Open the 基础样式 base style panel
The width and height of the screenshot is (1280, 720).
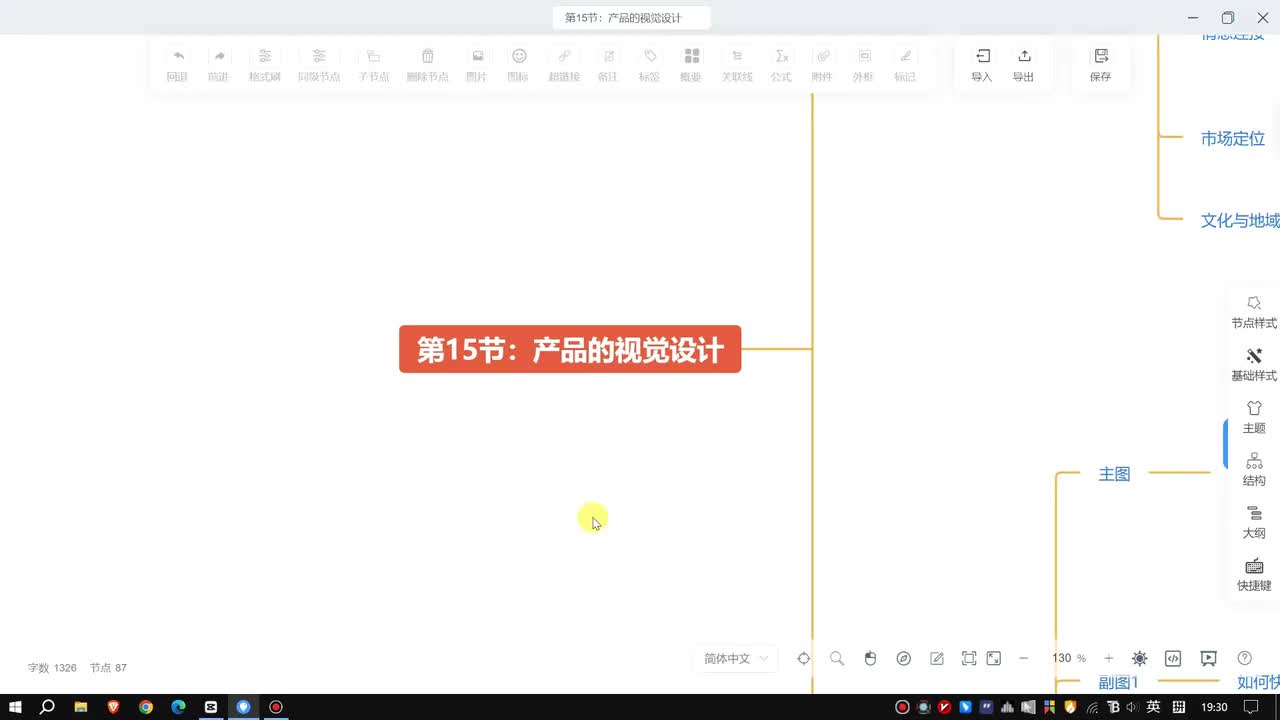click(1254, 365)
